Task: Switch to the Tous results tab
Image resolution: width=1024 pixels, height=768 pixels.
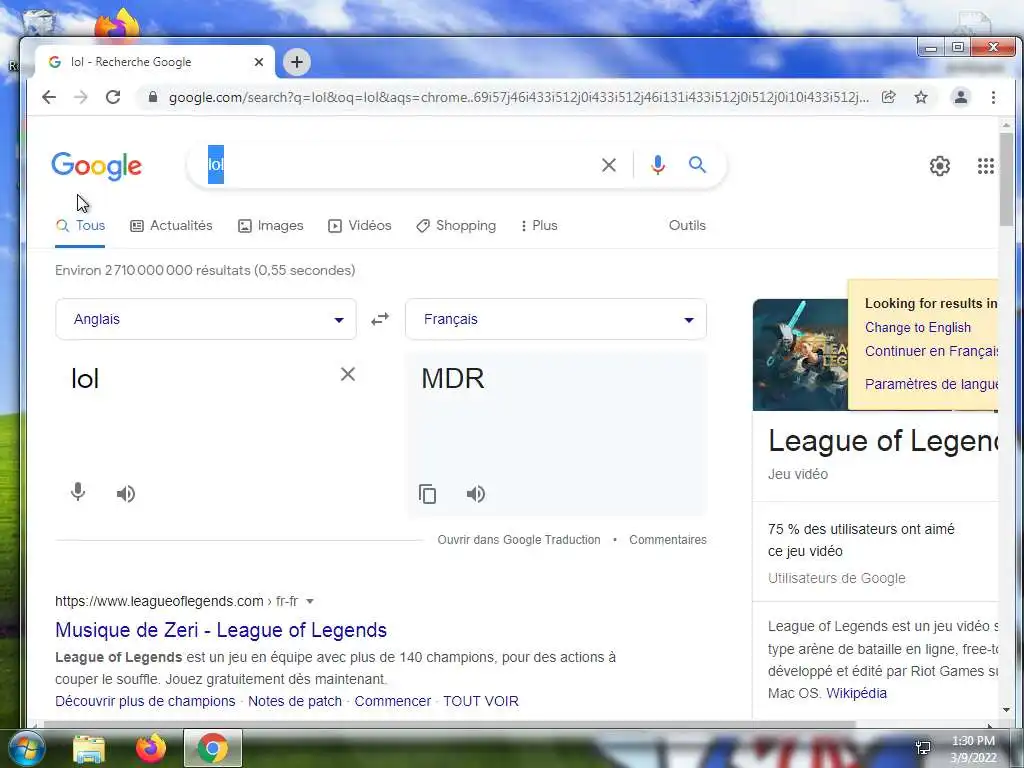Action: (x=80, y=225)
